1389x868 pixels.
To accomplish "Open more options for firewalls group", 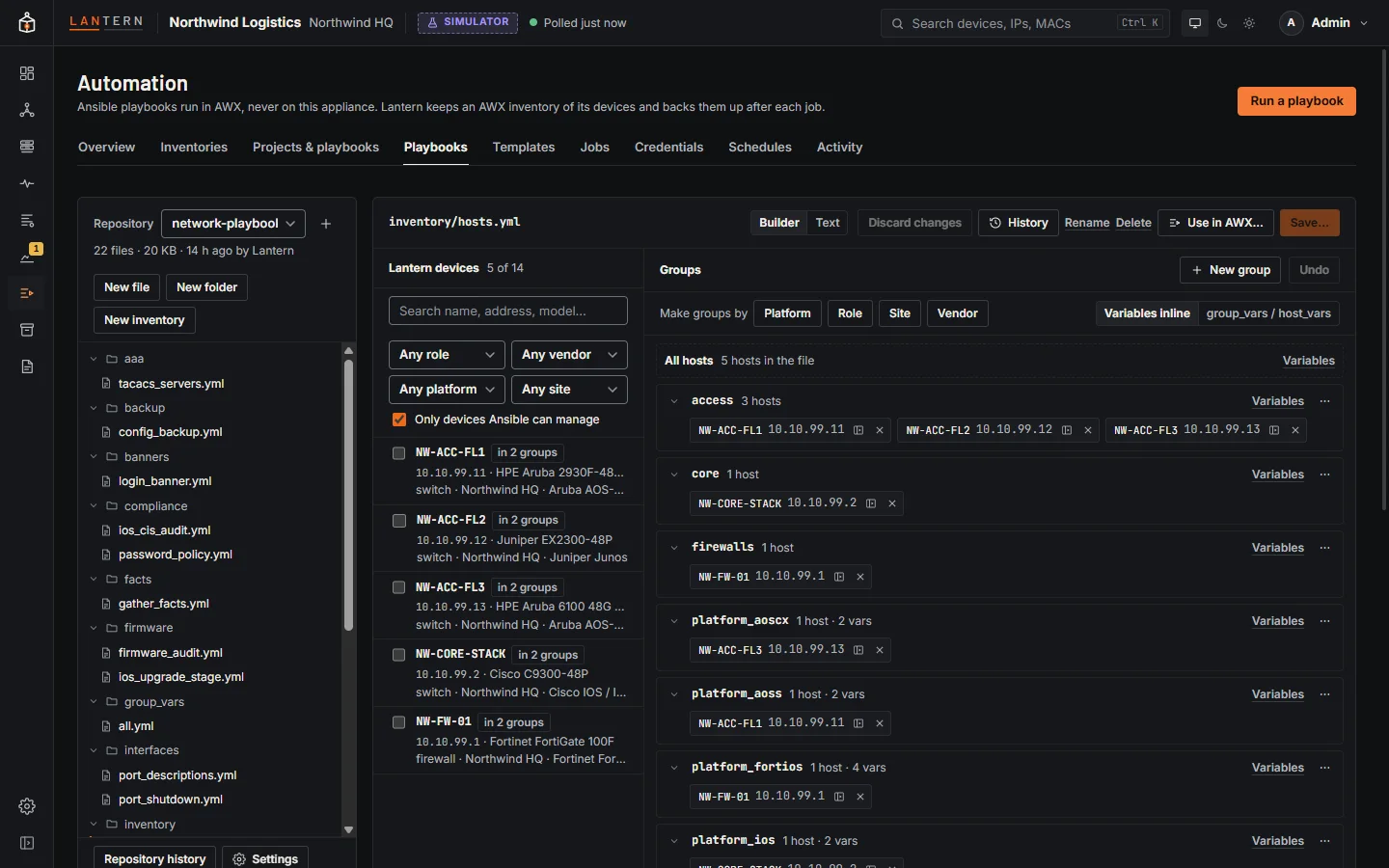I will click(x=1325, y=548).
